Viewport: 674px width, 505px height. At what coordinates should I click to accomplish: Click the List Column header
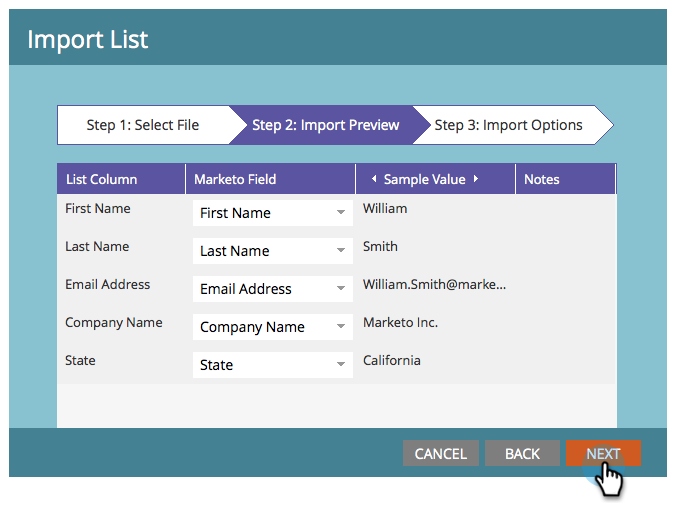(x=102, y=179)
